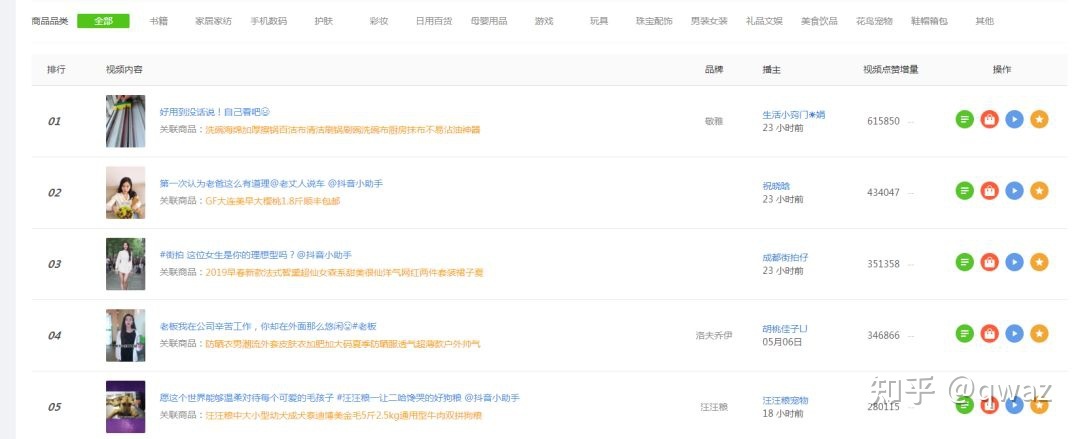Star the 祝晓晗 video as favorite
The image size is (1080, 439).
click(x=1039, y=191)
